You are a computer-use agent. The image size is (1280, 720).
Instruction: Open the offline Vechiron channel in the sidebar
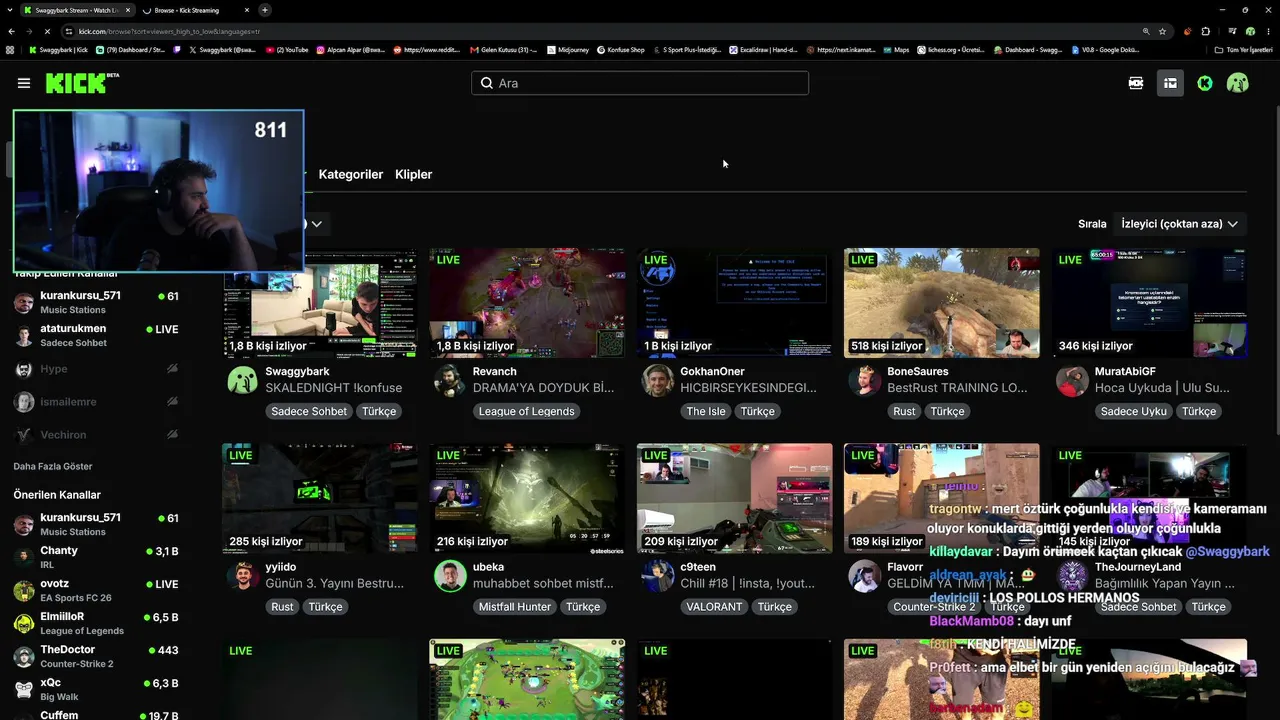click(96, 435)
